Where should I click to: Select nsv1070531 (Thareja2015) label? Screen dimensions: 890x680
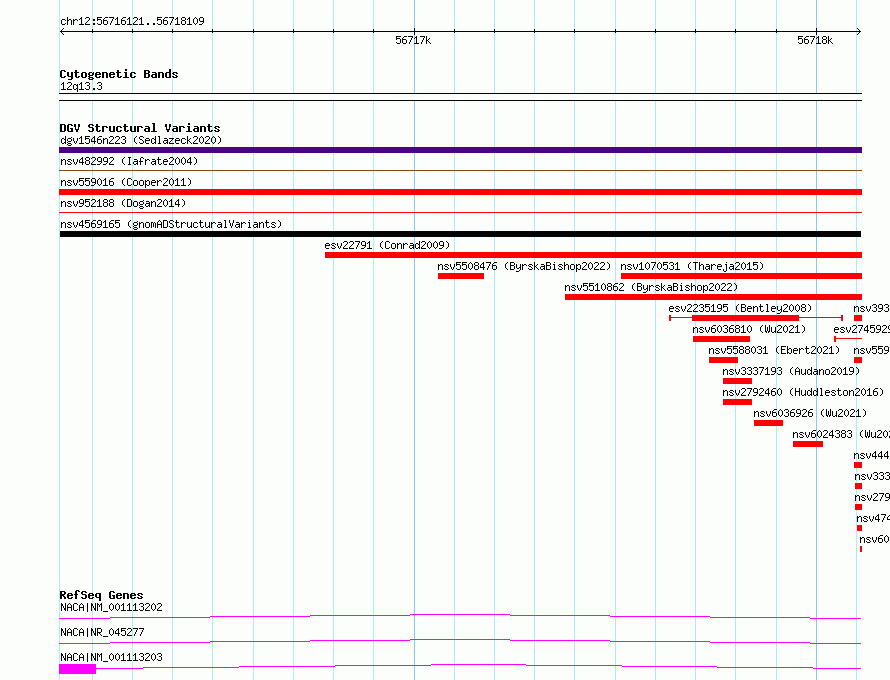click(x=692, y=266)
